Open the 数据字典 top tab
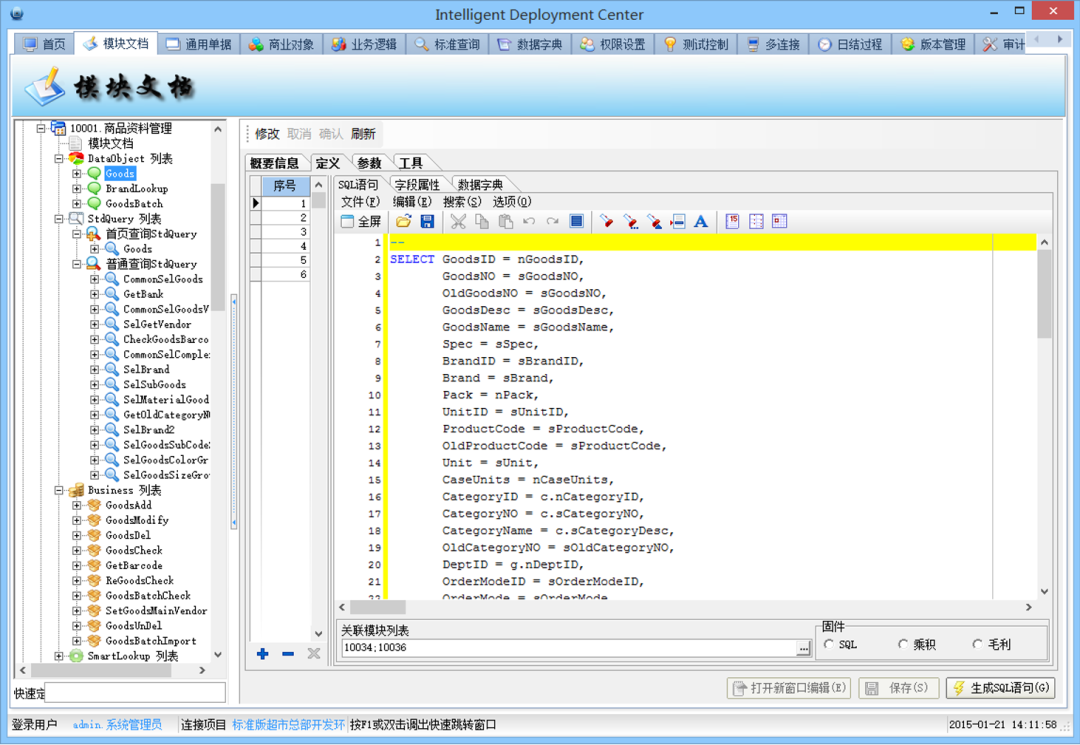 tap(530, 44)
